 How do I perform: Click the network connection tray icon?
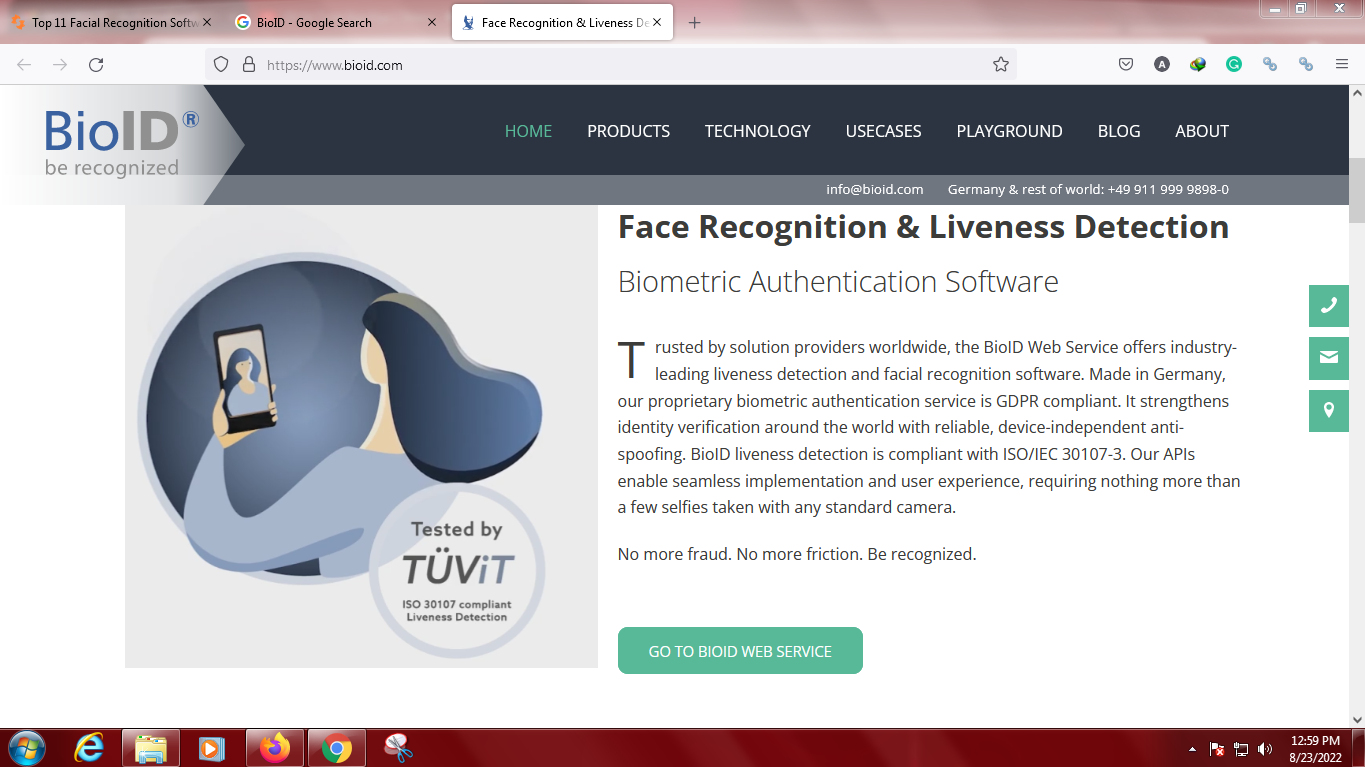1241,748
